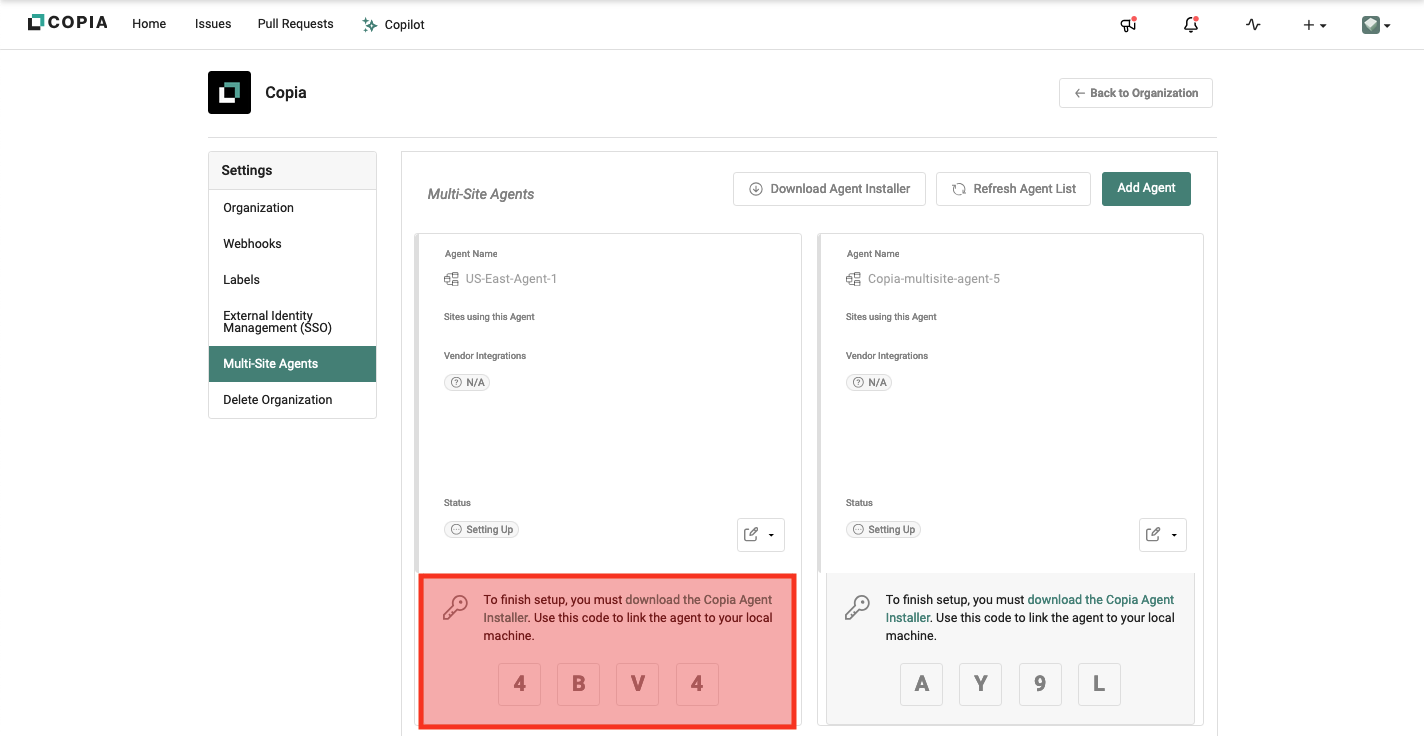
Task: Open External Identity Management (SSO) settings
Action: [277, 322]
